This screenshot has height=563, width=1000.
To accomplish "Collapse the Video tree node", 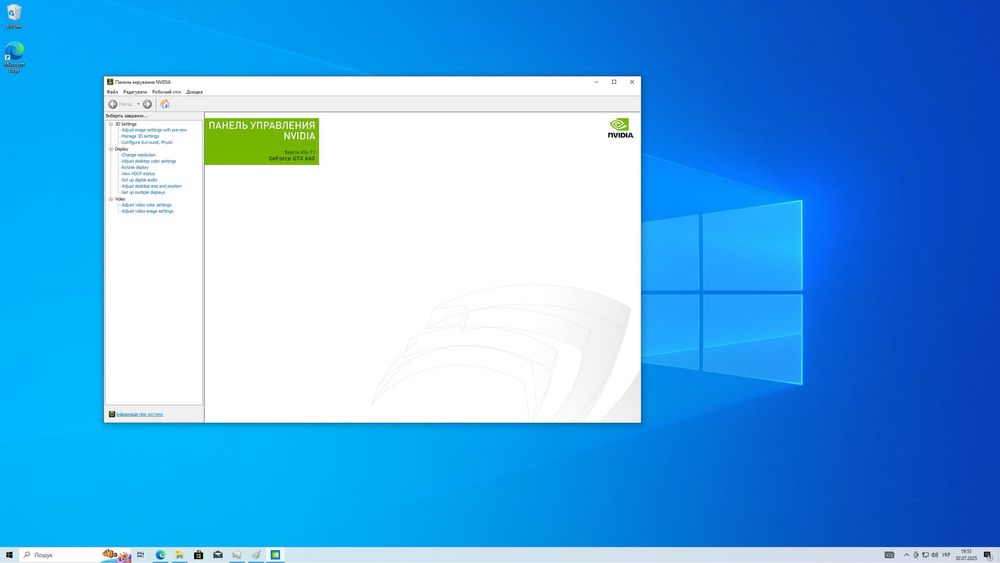I will (x=111, y=199).
